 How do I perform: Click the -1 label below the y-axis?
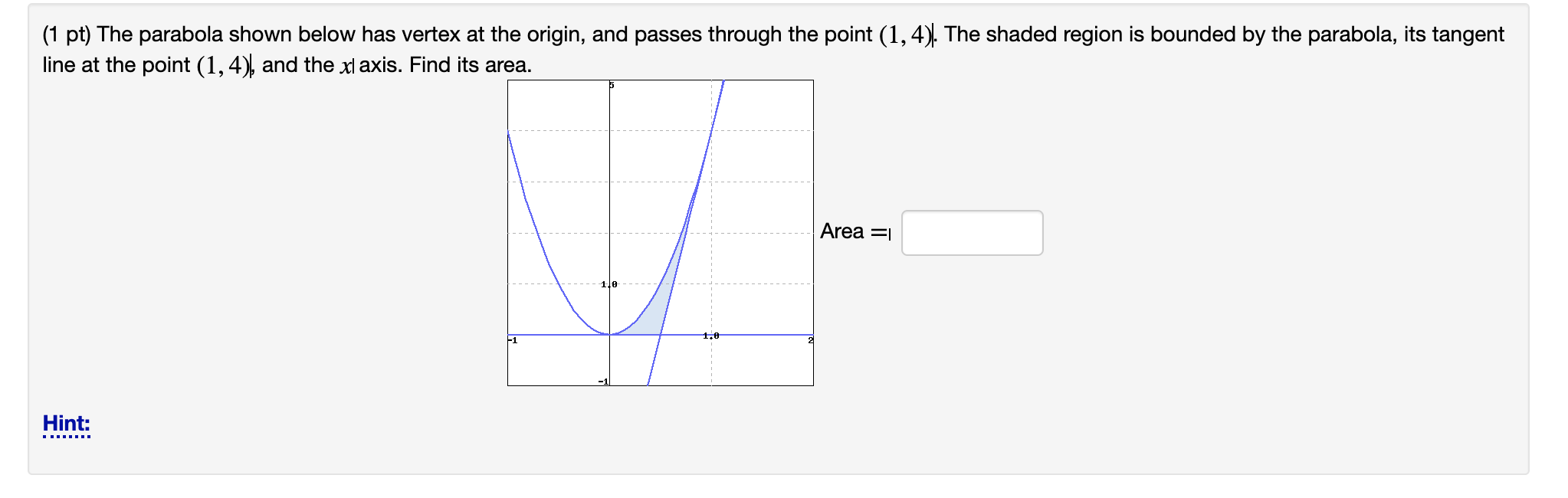coord(602,380)
